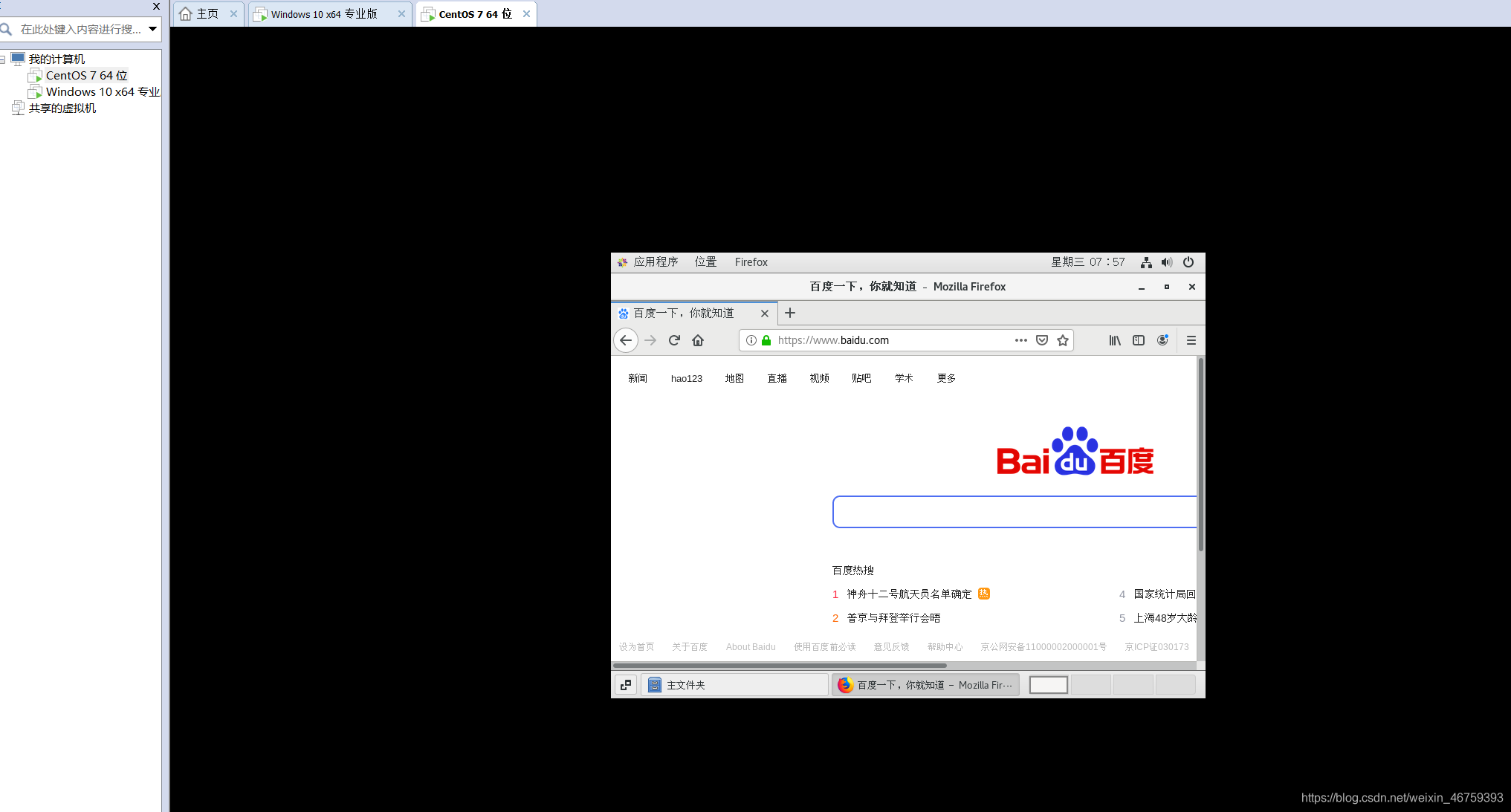Select 百度一下，你就知道 Firefox tab

point(694,313)
